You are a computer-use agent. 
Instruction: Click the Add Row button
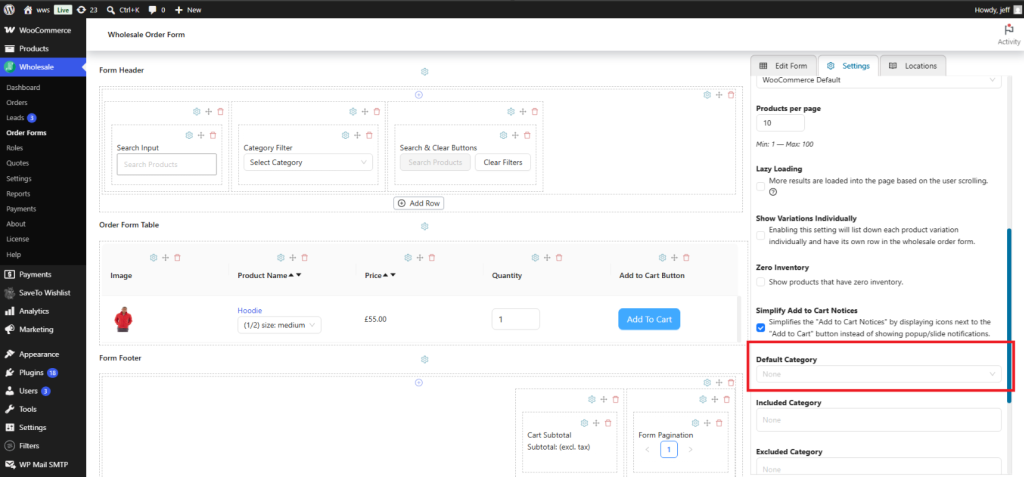pos(419,203)
